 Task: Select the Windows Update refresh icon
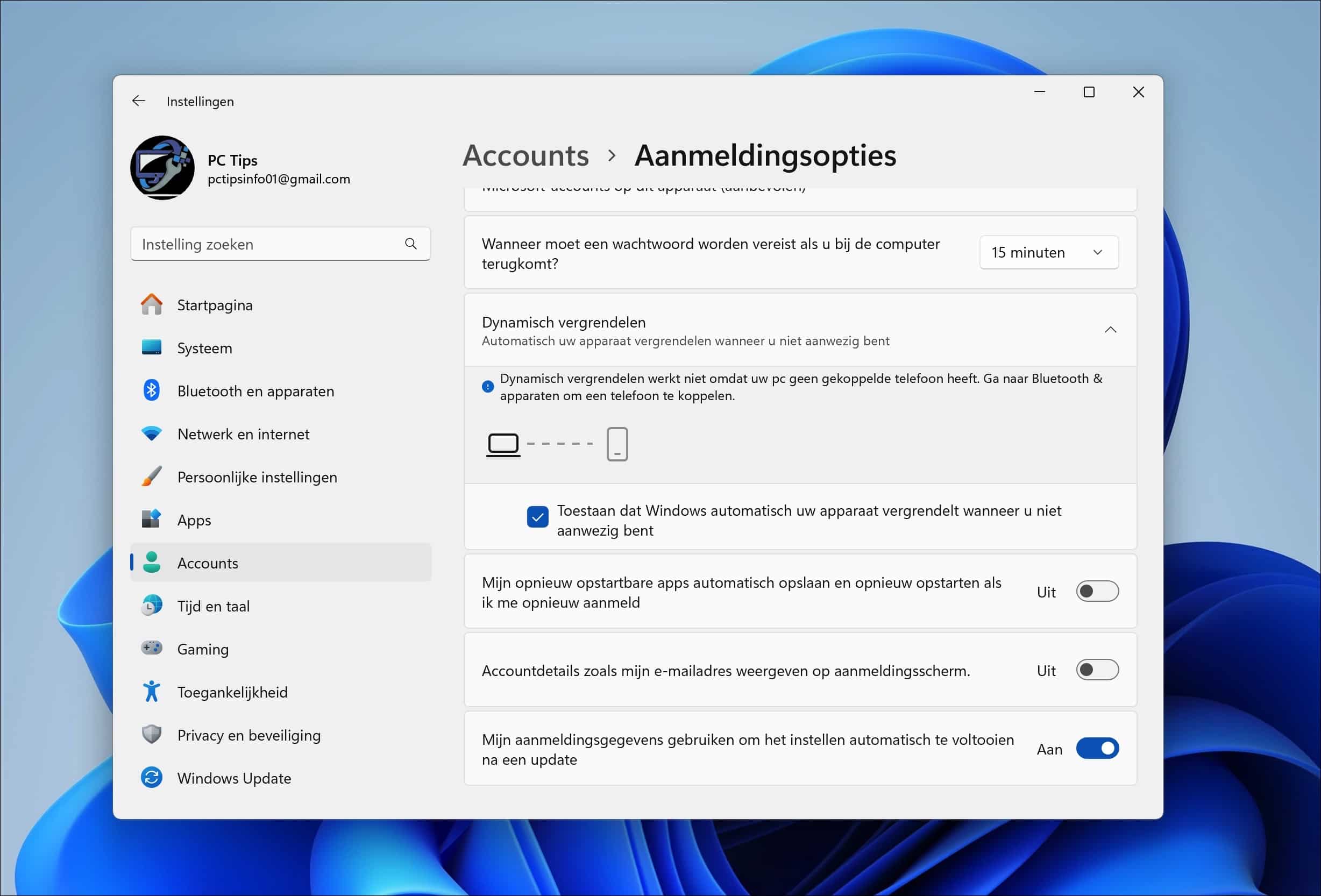(152, 777)
